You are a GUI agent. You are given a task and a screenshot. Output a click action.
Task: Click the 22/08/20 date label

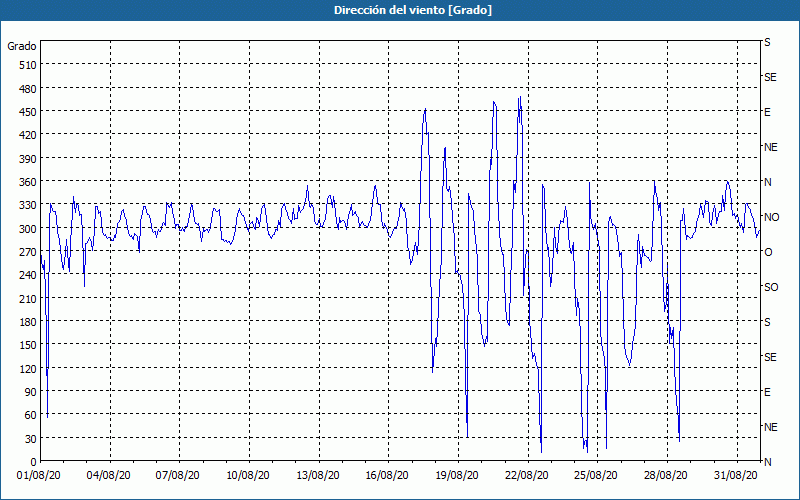click(x=527, y=476)
